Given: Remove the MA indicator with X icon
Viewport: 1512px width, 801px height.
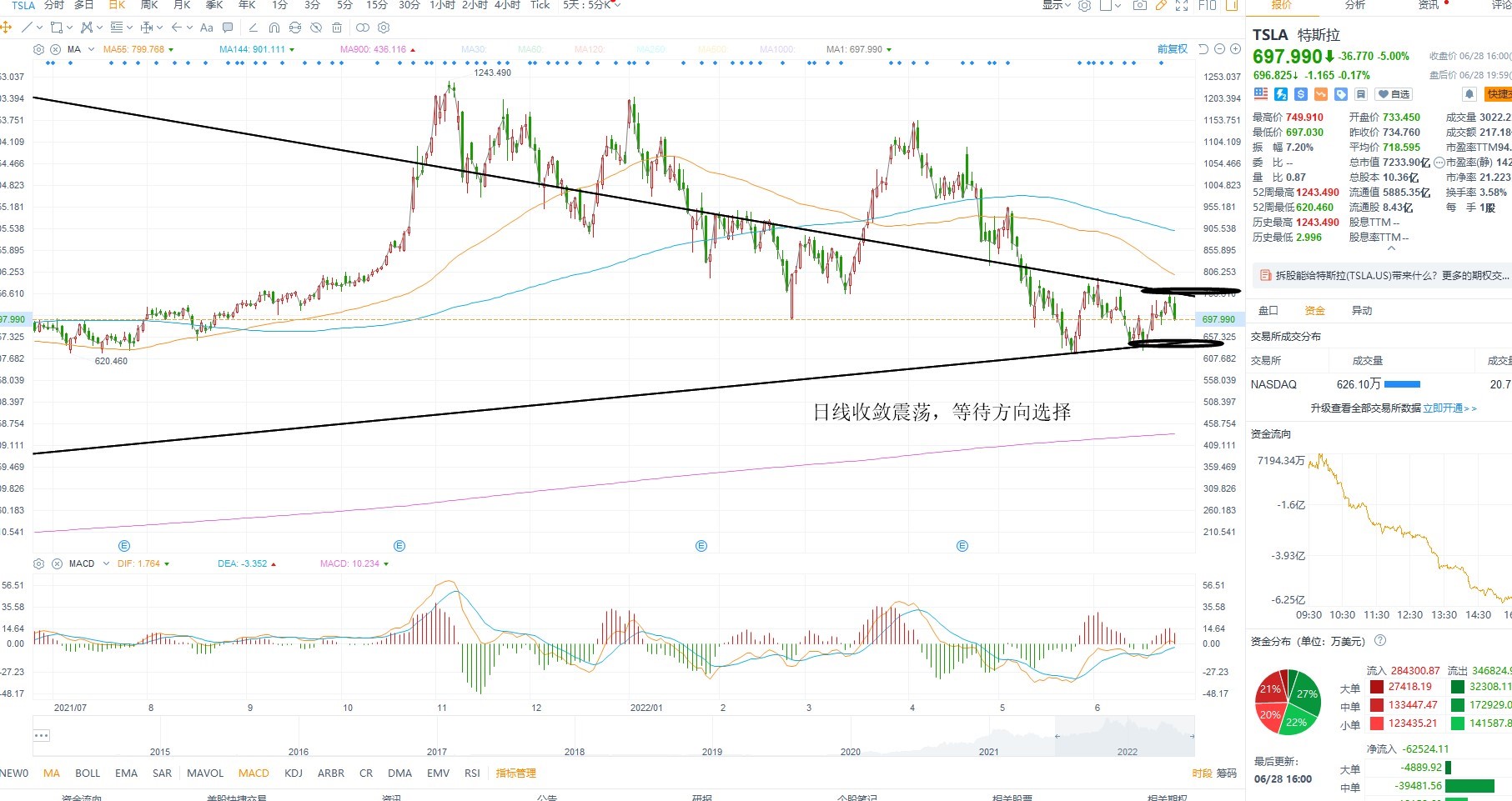Looking at the screenshot, I should pos(55,49).
